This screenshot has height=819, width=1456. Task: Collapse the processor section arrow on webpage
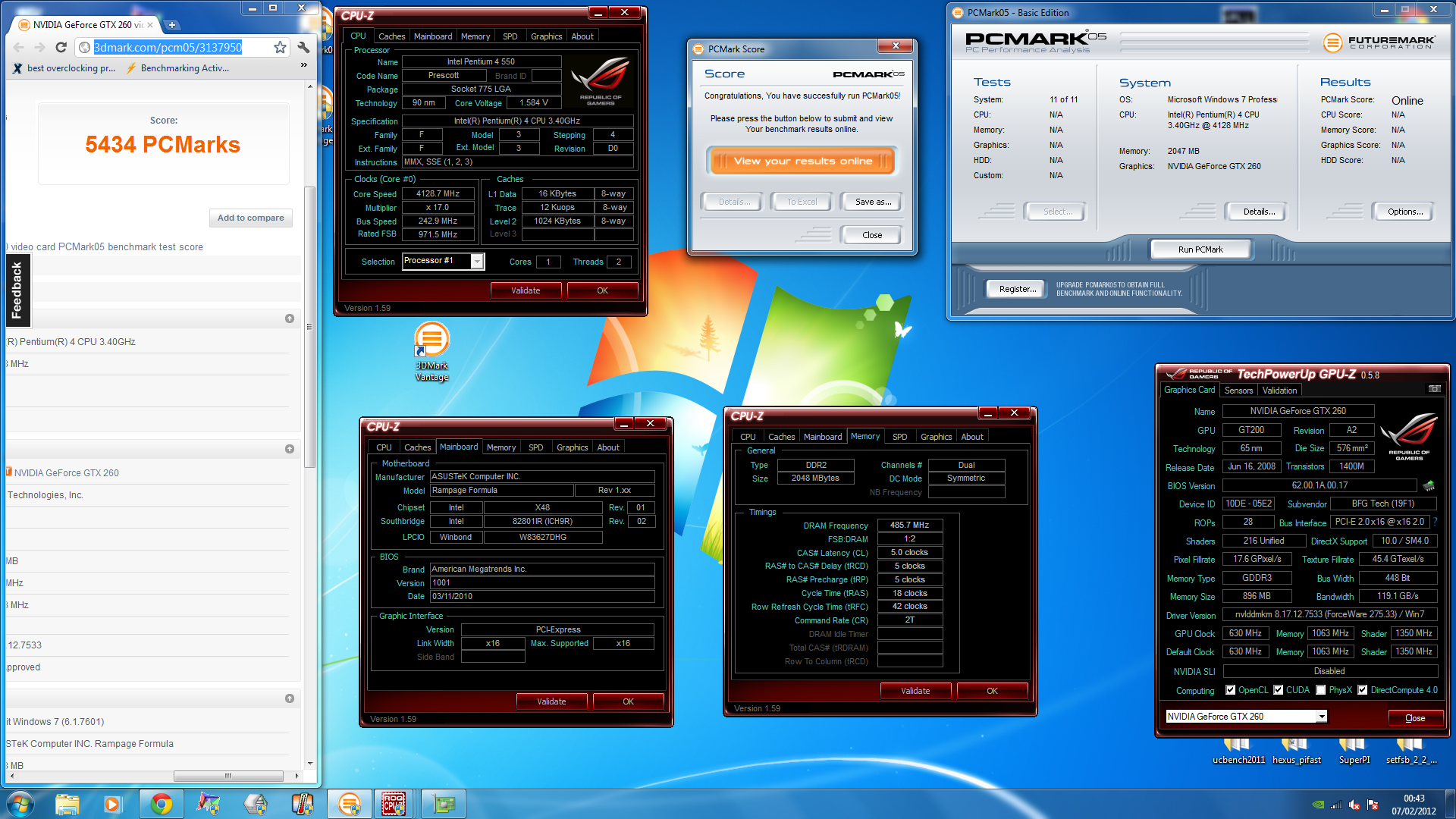pyautogui.click(x=290, y=318)
